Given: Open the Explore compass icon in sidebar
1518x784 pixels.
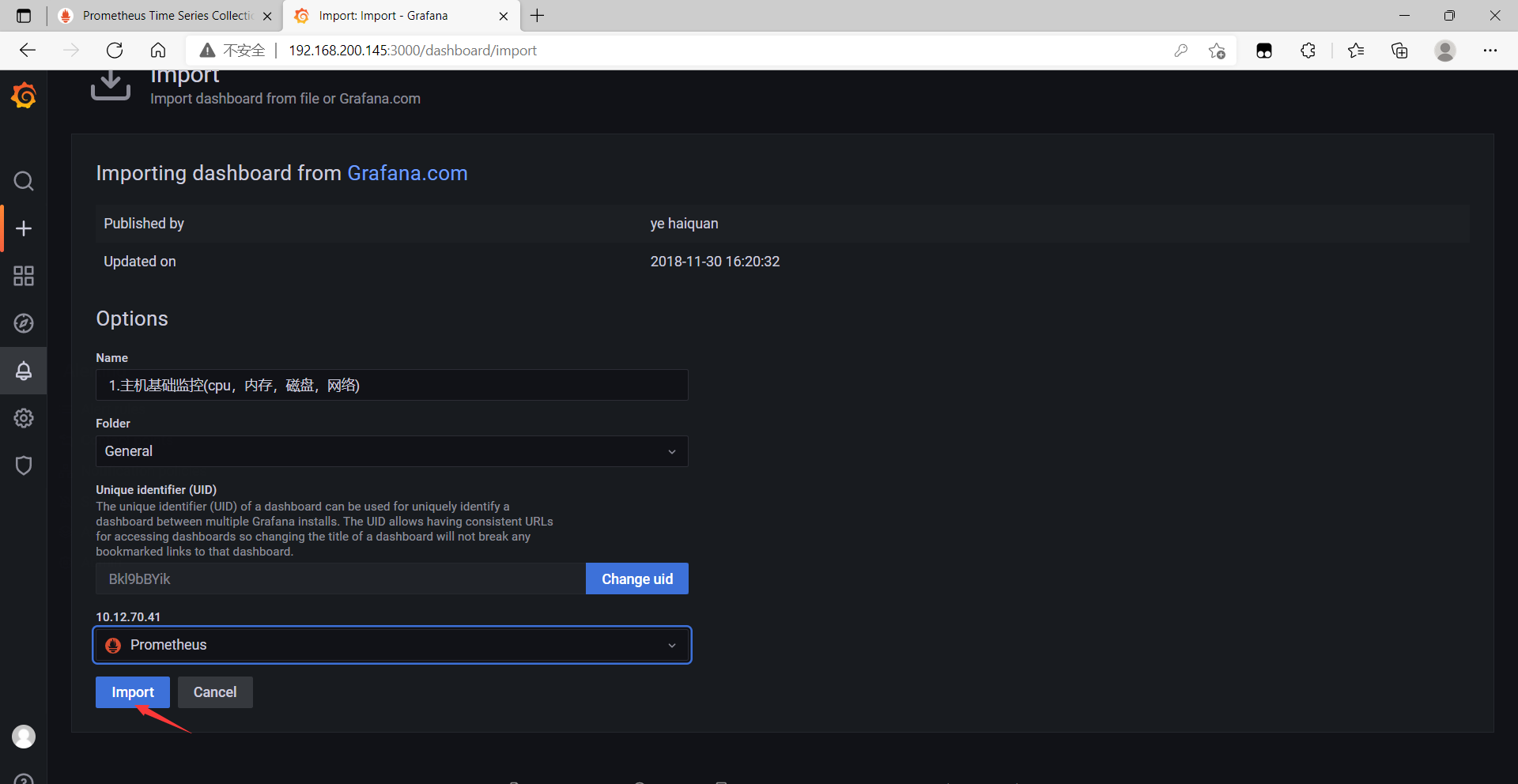Looking at the screenshot, I should [24, 323].
